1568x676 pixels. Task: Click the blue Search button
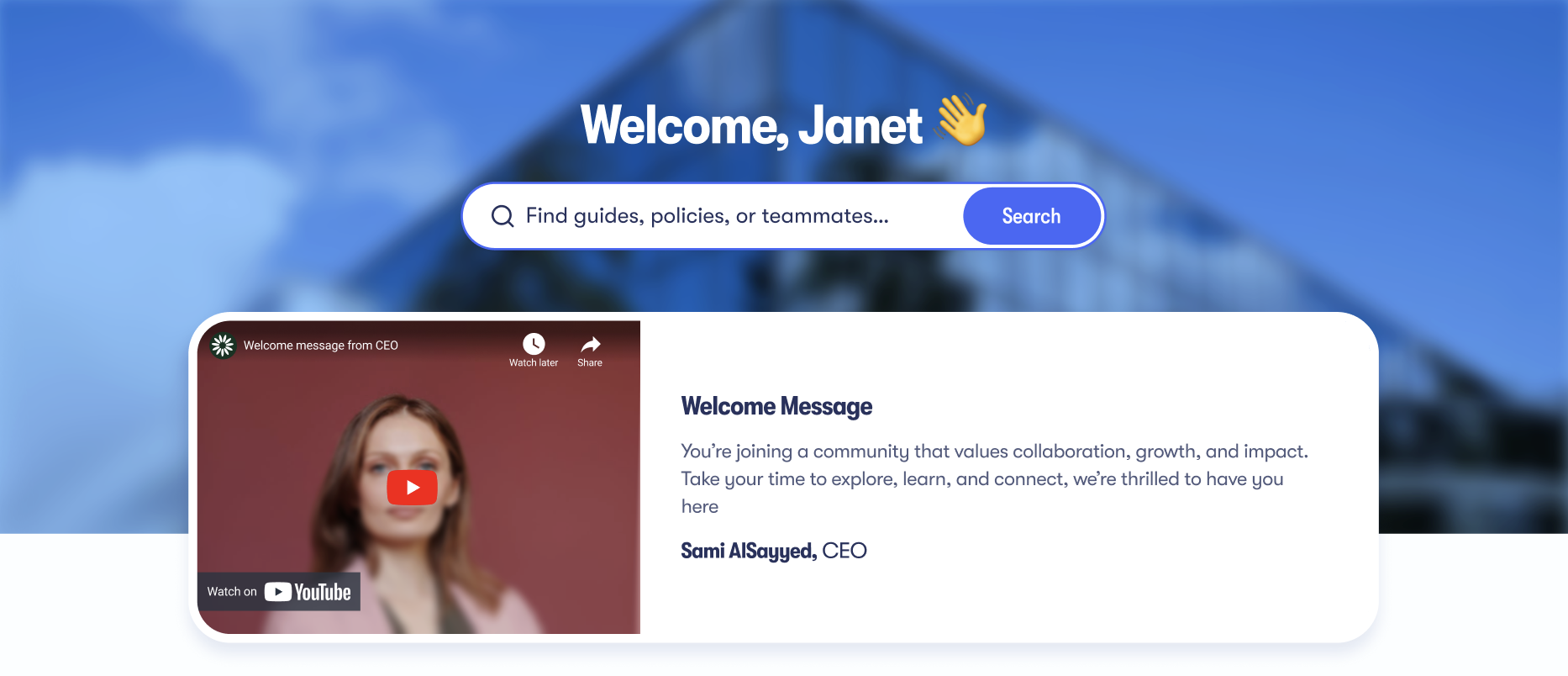(1032, 216)
